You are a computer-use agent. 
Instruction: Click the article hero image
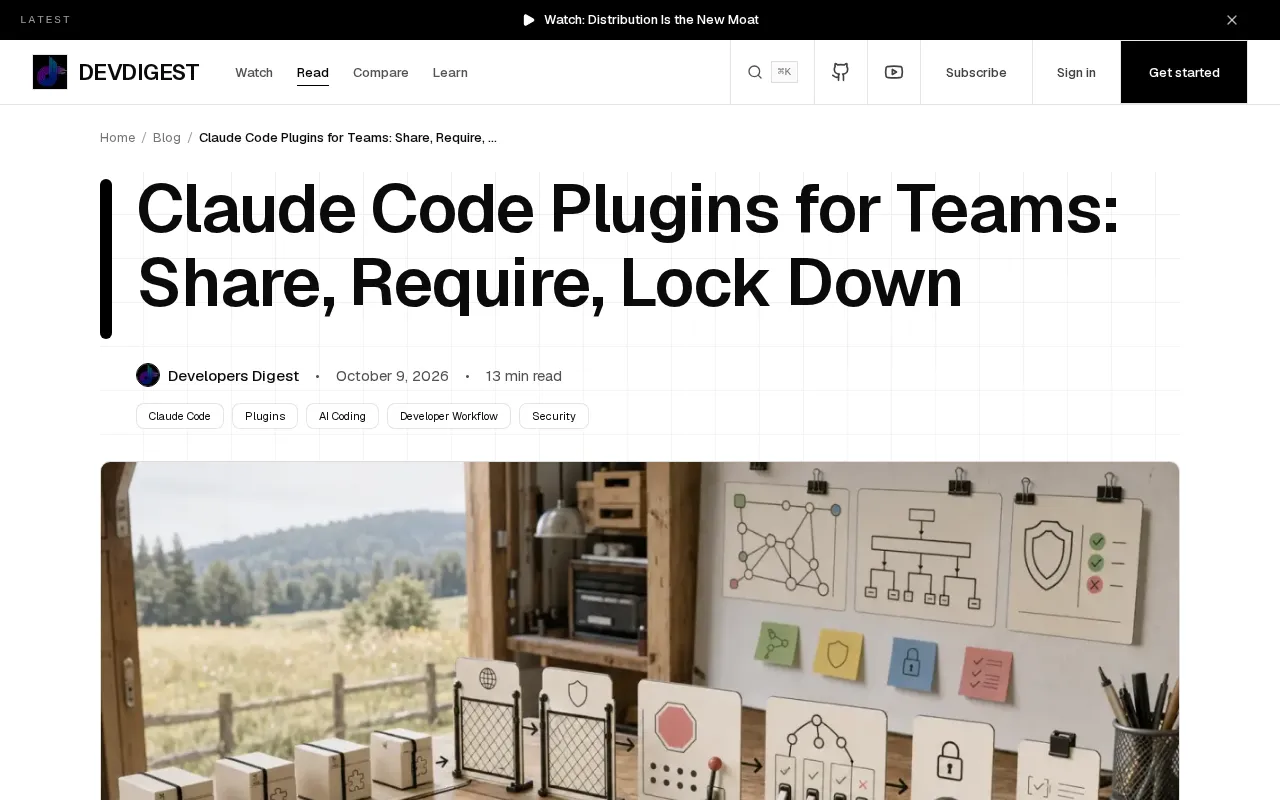[x=640, y=631]
